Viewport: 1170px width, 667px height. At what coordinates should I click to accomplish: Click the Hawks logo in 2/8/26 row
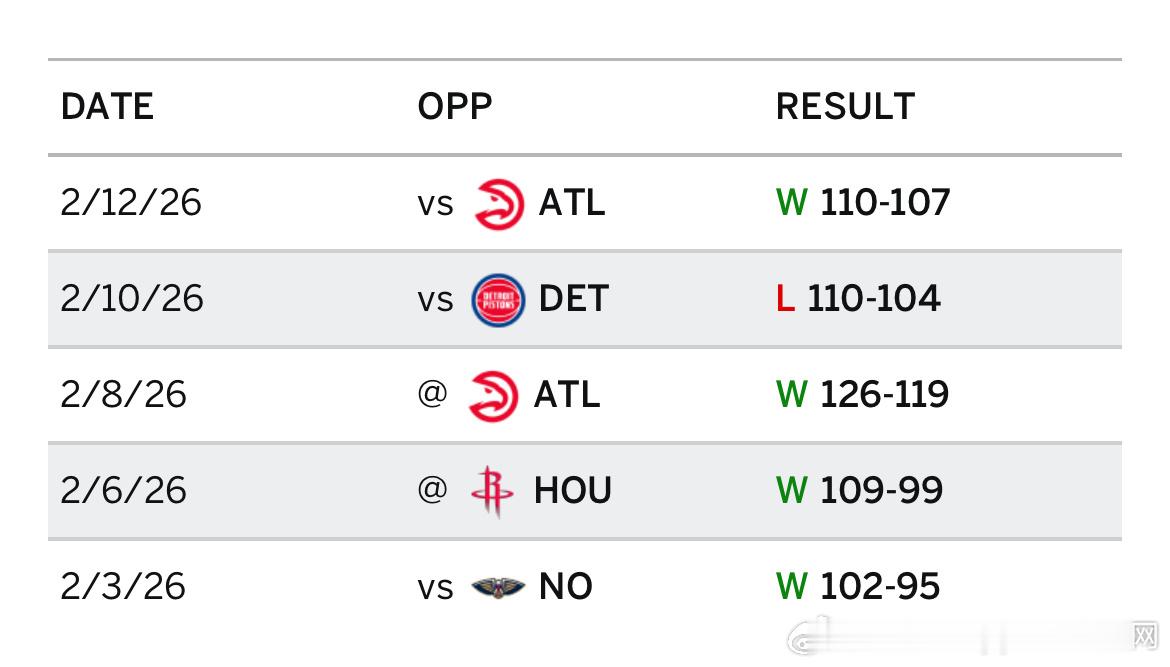click(x=493, y=396)
